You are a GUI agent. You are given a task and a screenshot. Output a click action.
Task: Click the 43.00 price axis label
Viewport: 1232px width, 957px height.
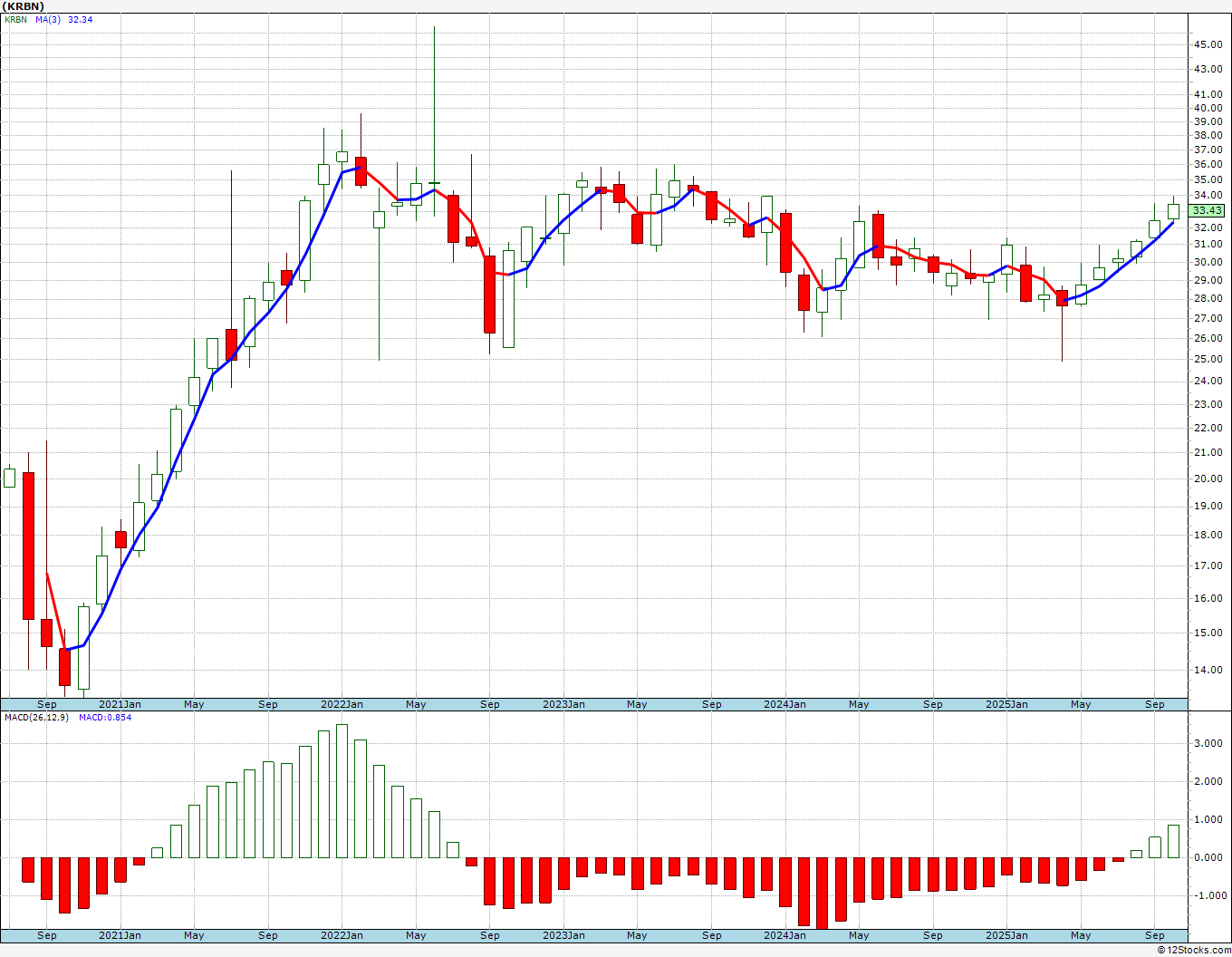click(x=1208, y=69)
